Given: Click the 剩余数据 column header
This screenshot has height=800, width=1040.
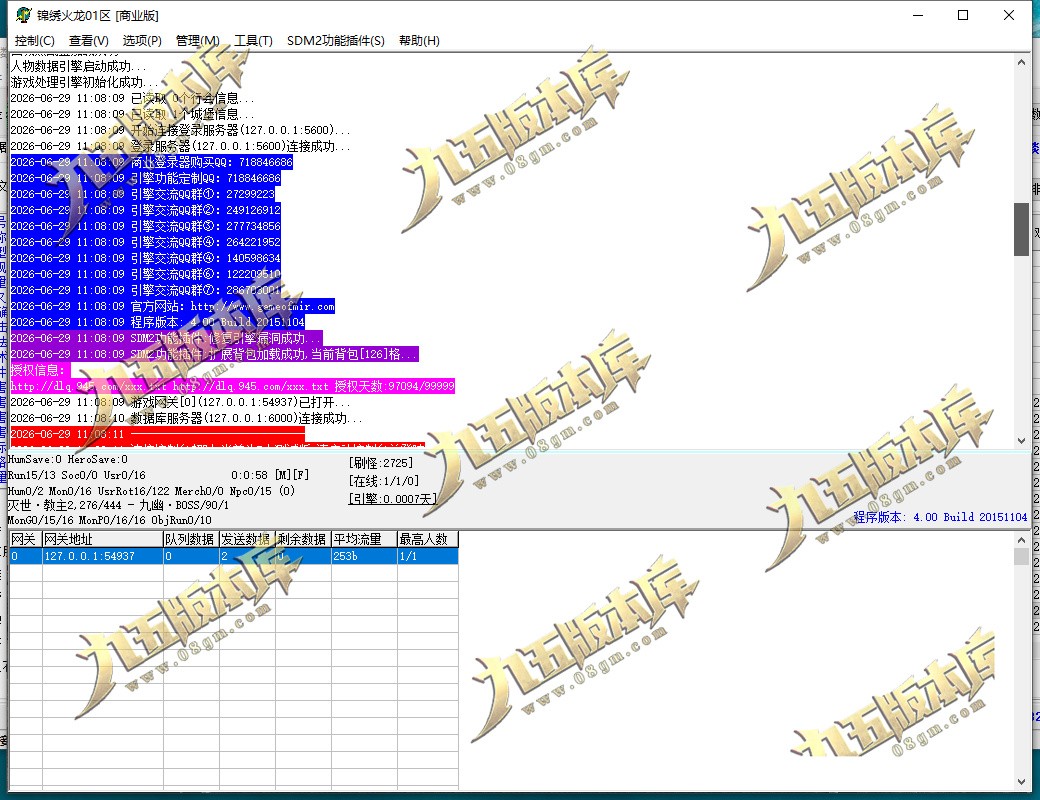Looking at the screenshot, I should click(x=303, y=539).
